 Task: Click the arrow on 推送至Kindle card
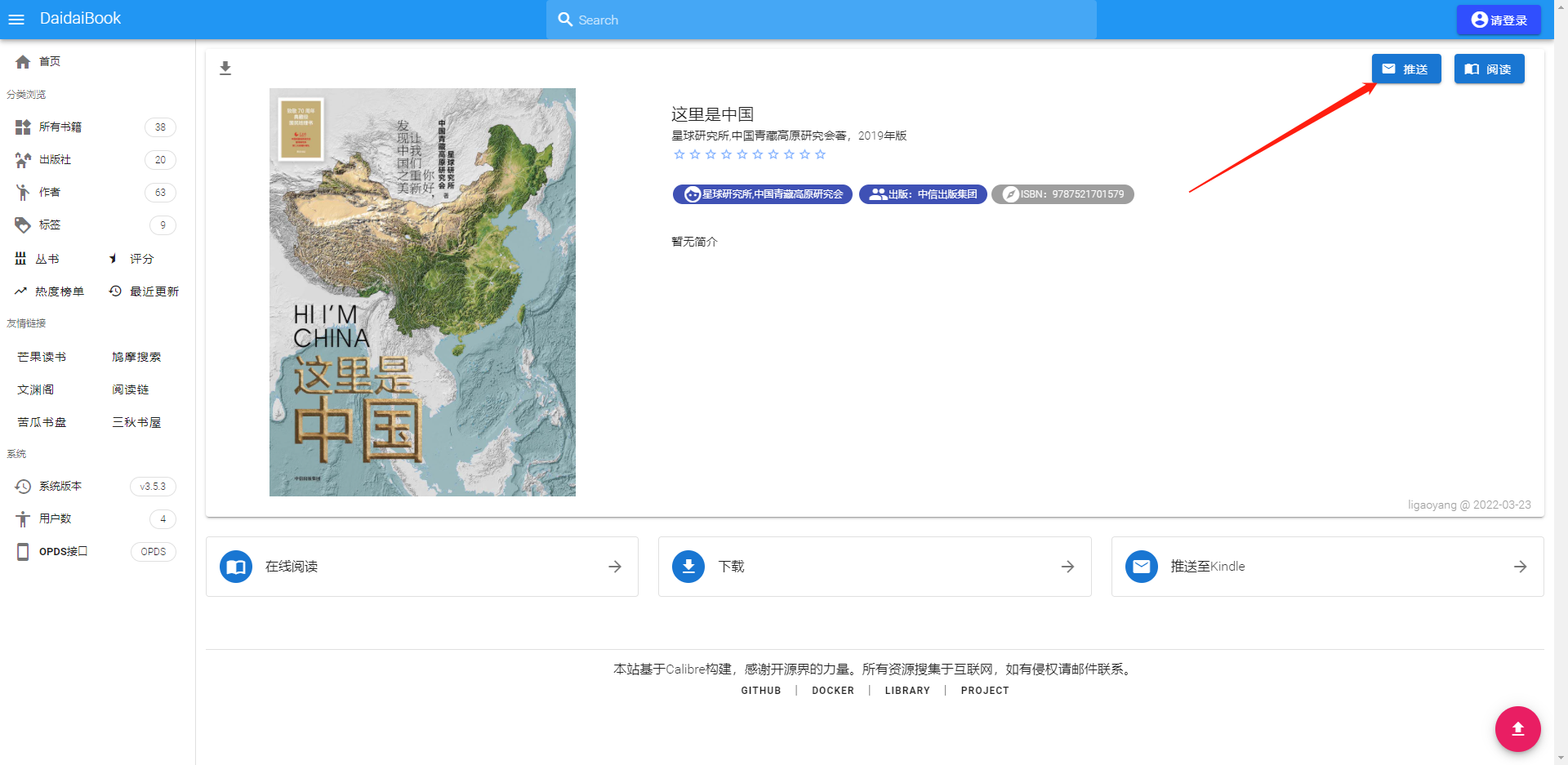click(x=1520, y=567)
